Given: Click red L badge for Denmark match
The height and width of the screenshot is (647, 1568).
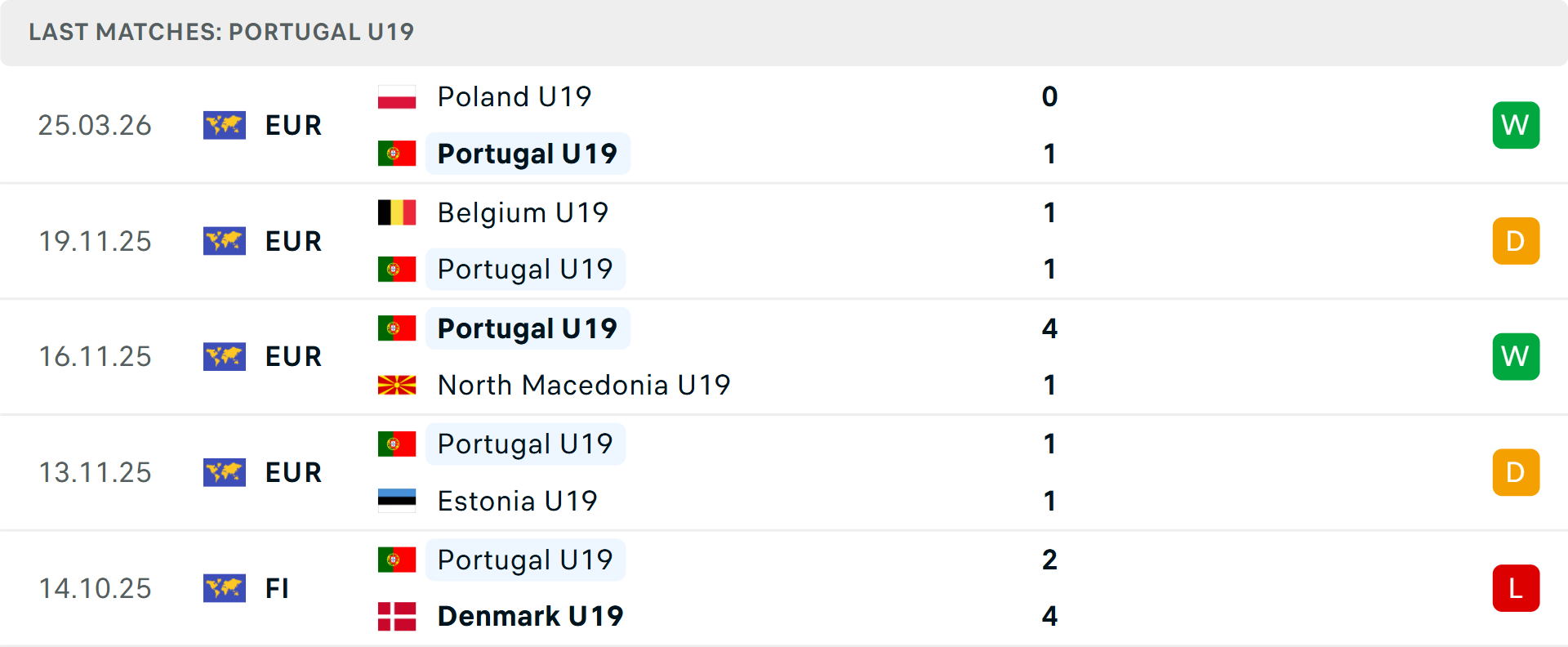Looking at the screenshot, I should coord(1516,588).
